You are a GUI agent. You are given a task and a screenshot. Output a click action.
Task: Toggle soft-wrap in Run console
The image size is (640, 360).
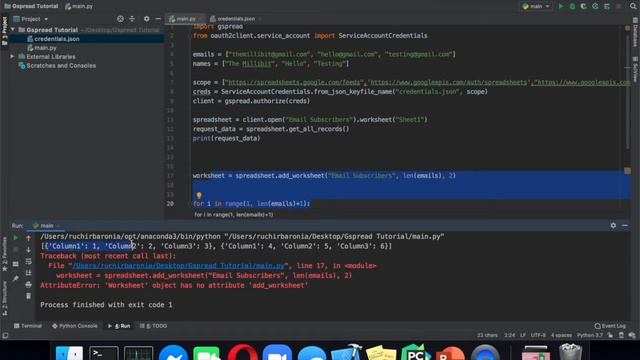pyautogui.click(x=29, y=261)
